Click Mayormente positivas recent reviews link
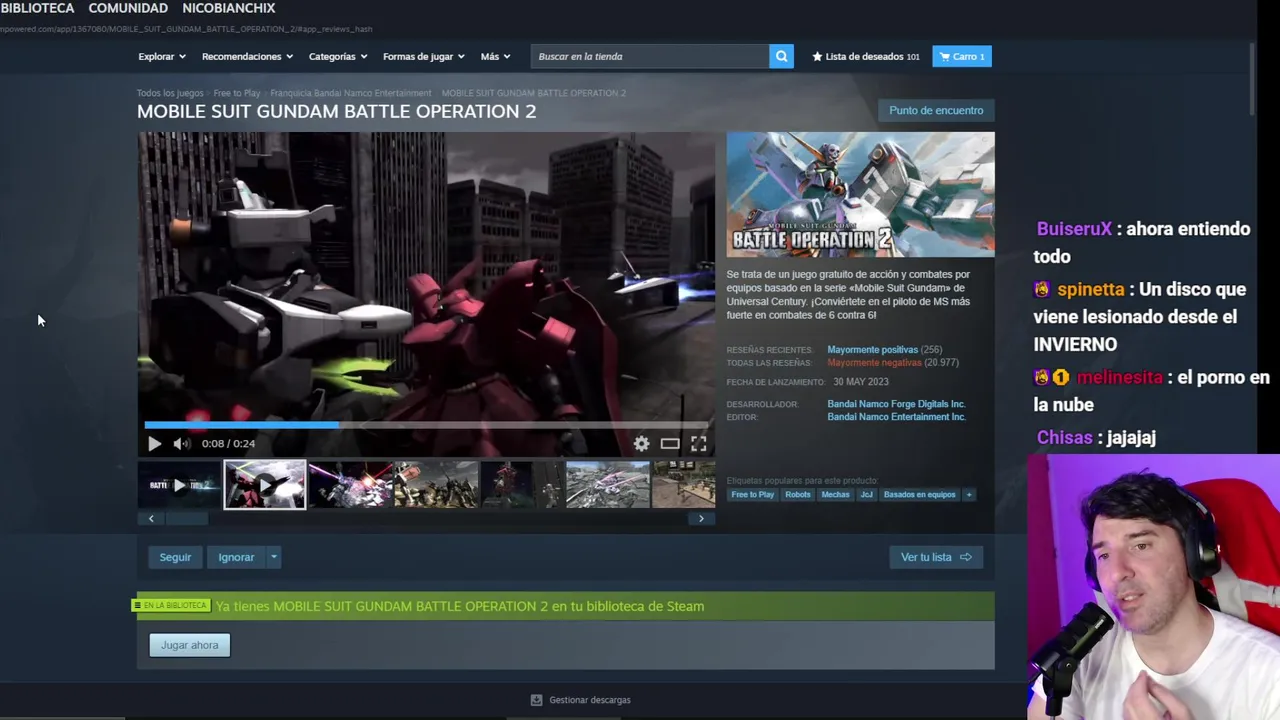This screenshot has height=720, width=1280. click(872, 350)
